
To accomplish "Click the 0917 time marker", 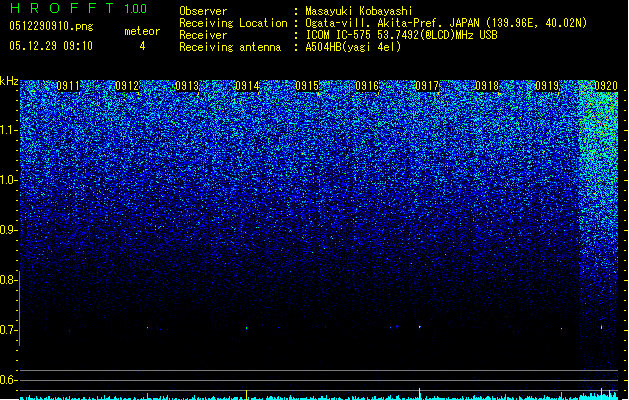I will 427,87.
